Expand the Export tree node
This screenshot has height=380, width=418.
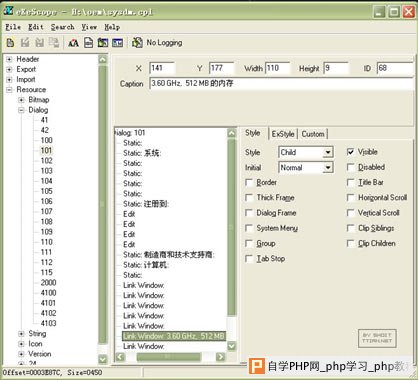point(9,69)
